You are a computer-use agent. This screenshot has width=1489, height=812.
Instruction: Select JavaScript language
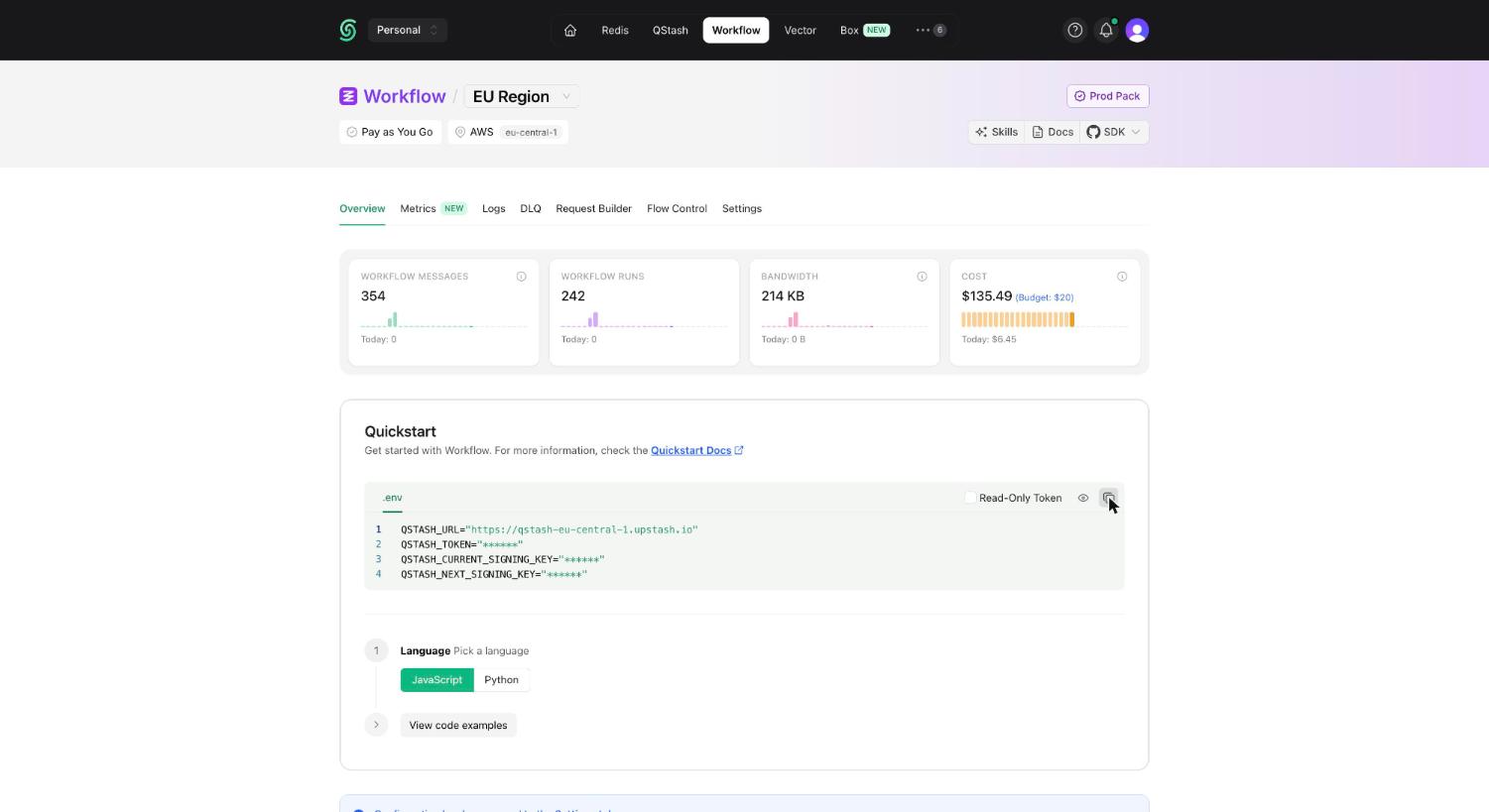[x=437, y=680]
